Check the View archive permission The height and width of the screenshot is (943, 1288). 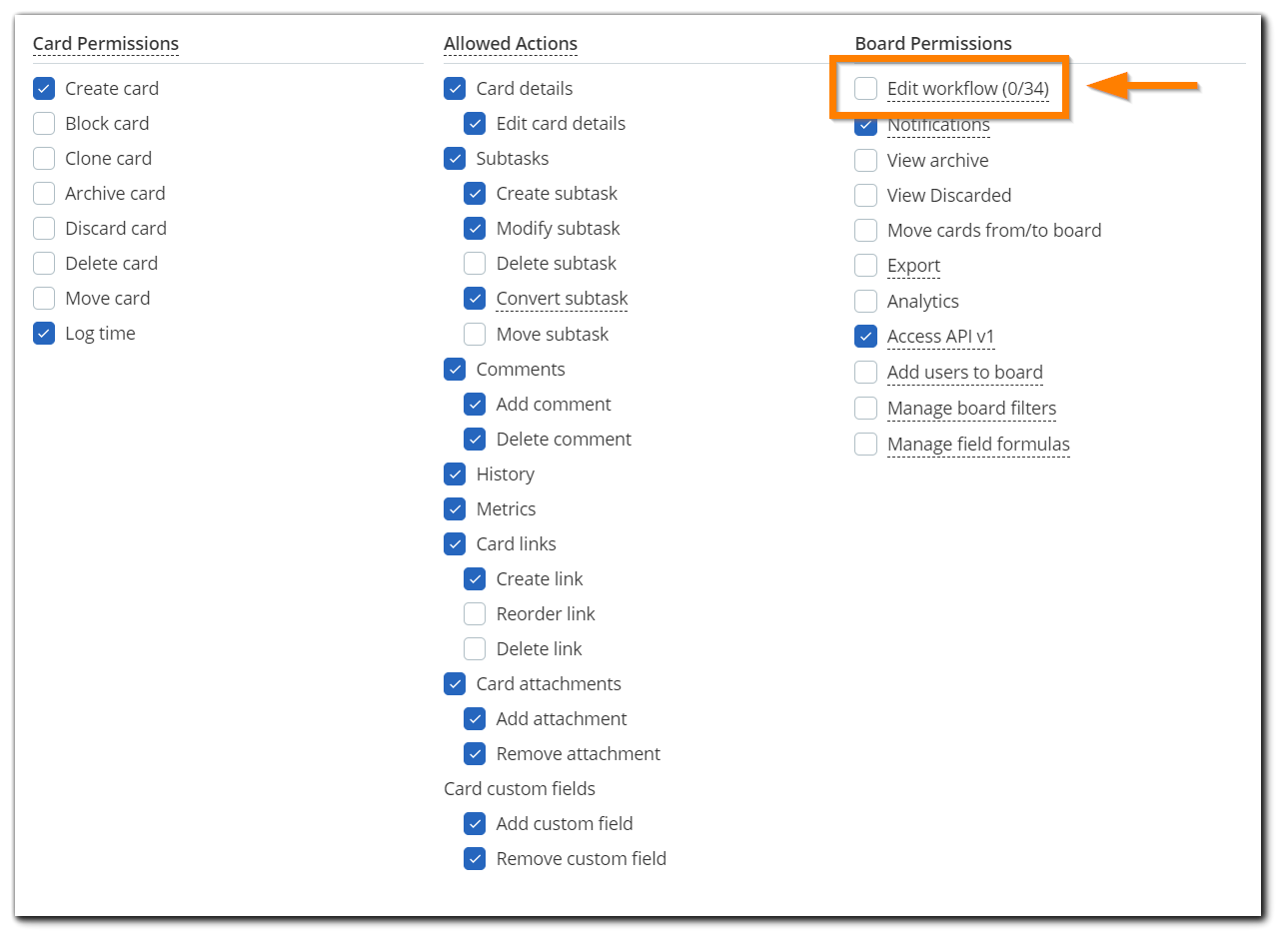pyautogui.click(x=865, y=160)
